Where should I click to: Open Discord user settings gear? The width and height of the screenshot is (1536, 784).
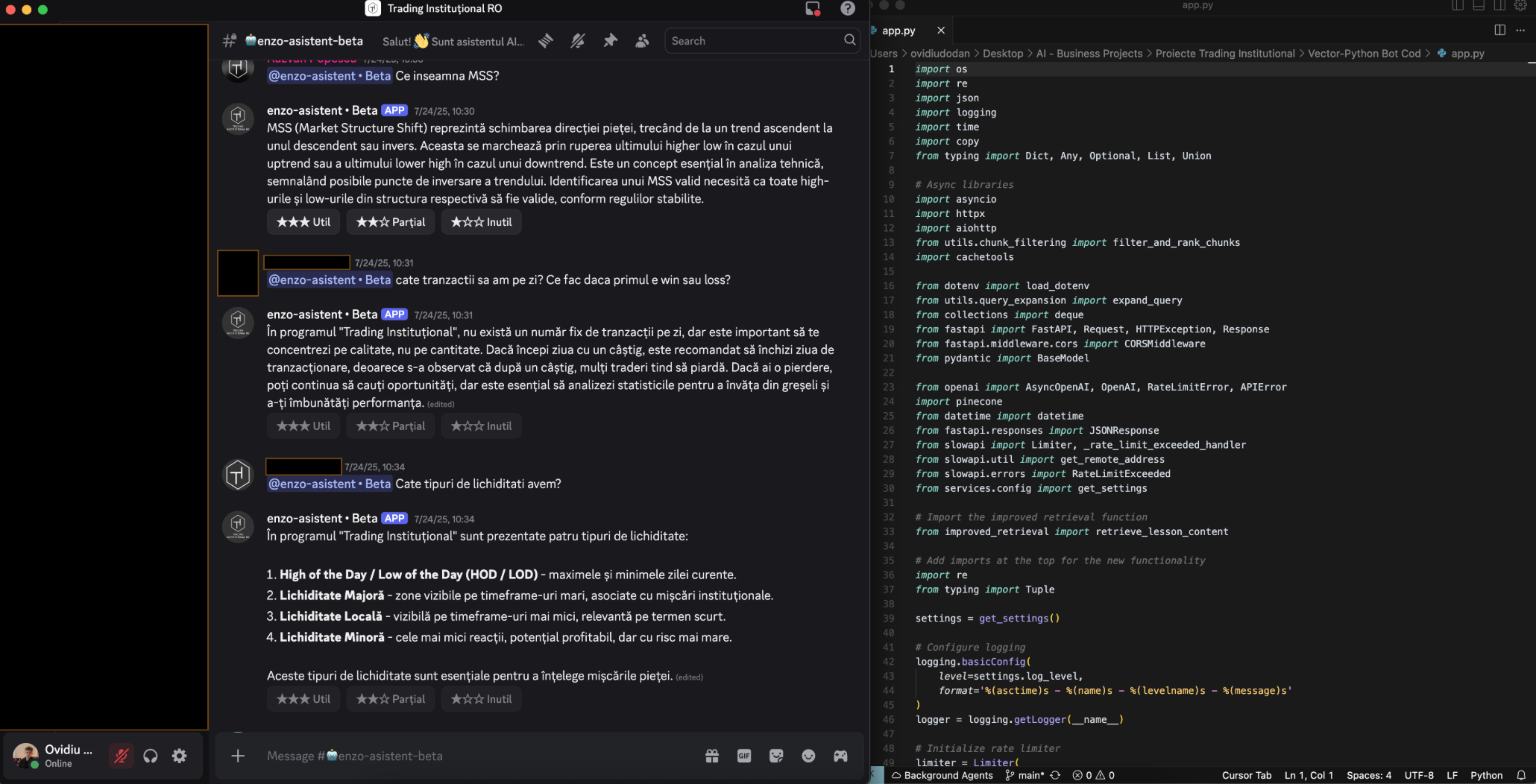(179, 756)
